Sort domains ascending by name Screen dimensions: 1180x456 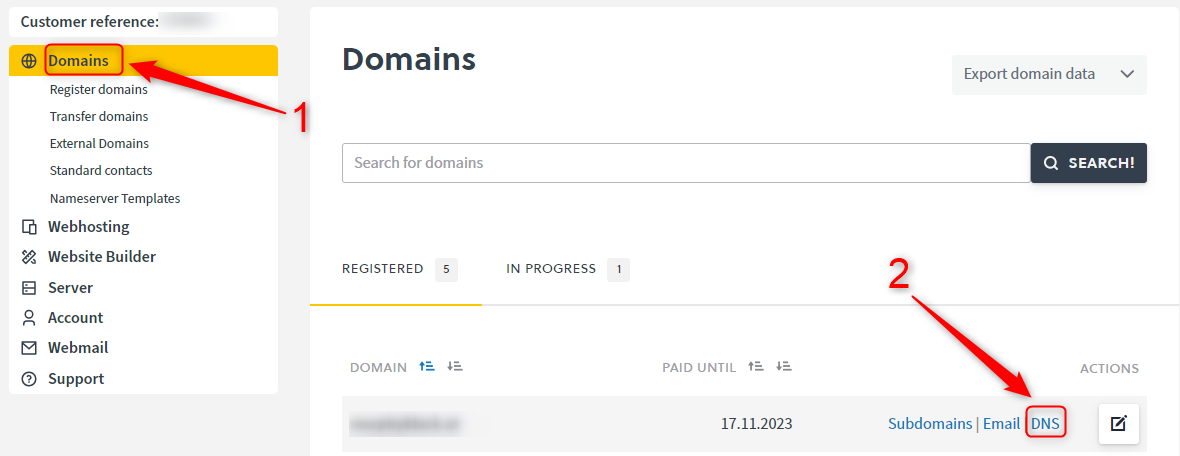pyautogui.click(x=427, y=366)
